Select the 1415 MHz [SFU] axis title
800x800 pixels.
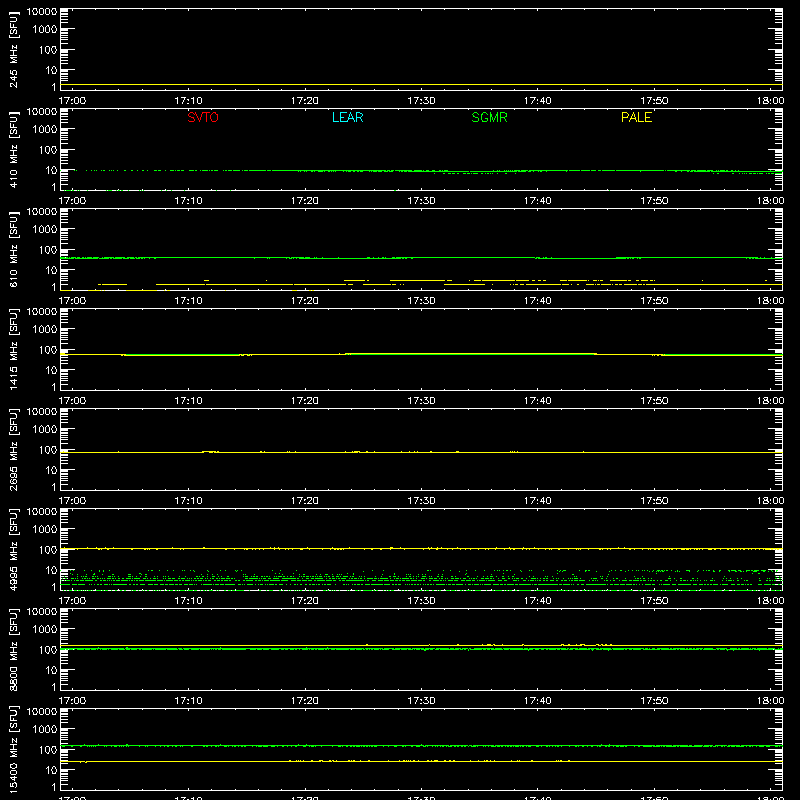(13, 349)
